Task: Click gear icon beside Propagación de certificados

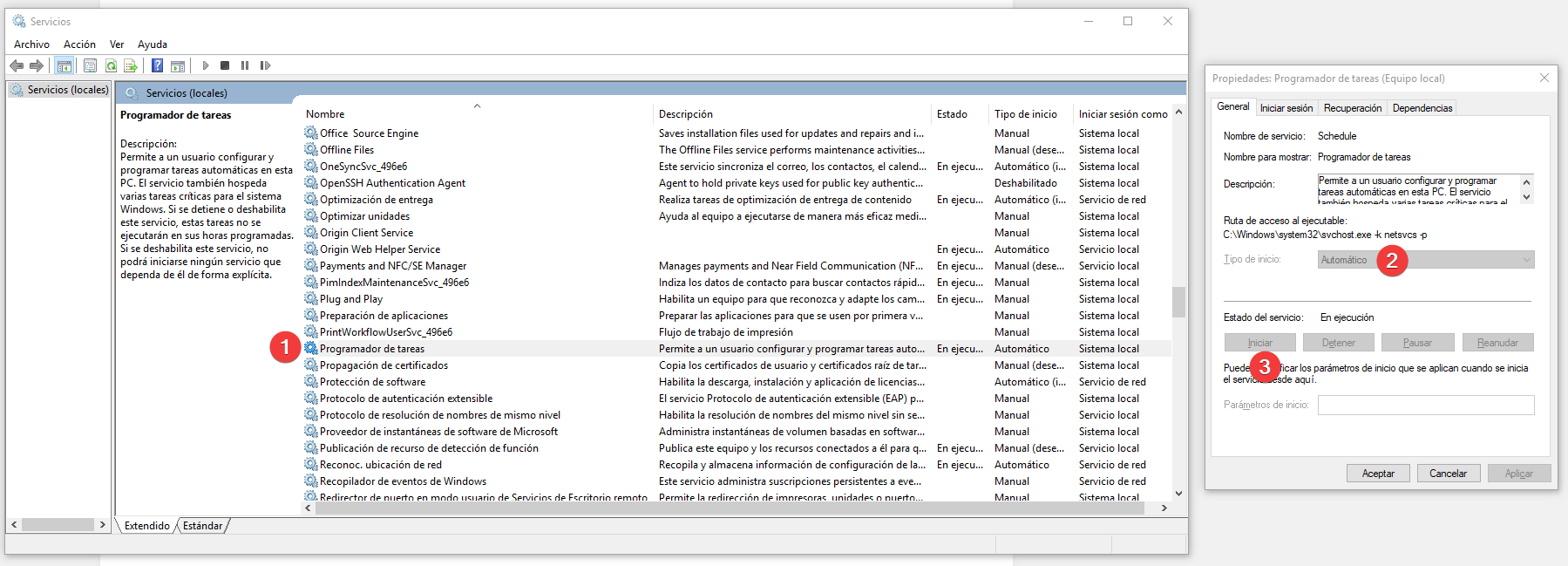Action: 311,365
